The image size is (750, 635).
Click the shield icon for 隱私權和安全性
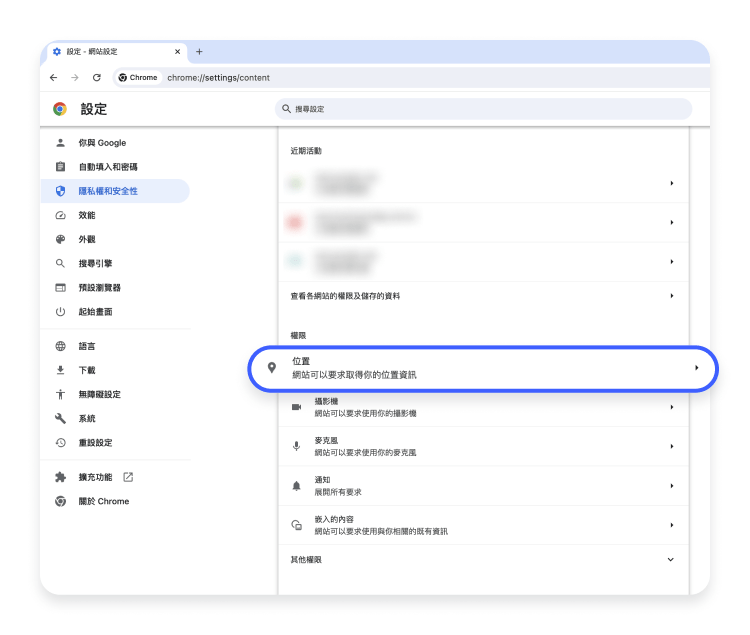pyautogui.click(x=60, y=191)
